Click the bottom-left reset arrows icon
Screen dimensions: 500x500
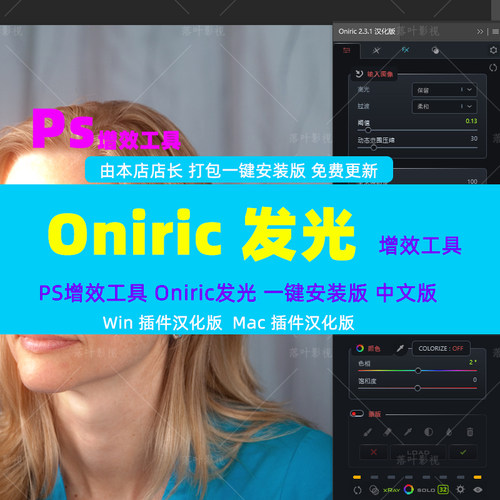click(x=357, y=490)
